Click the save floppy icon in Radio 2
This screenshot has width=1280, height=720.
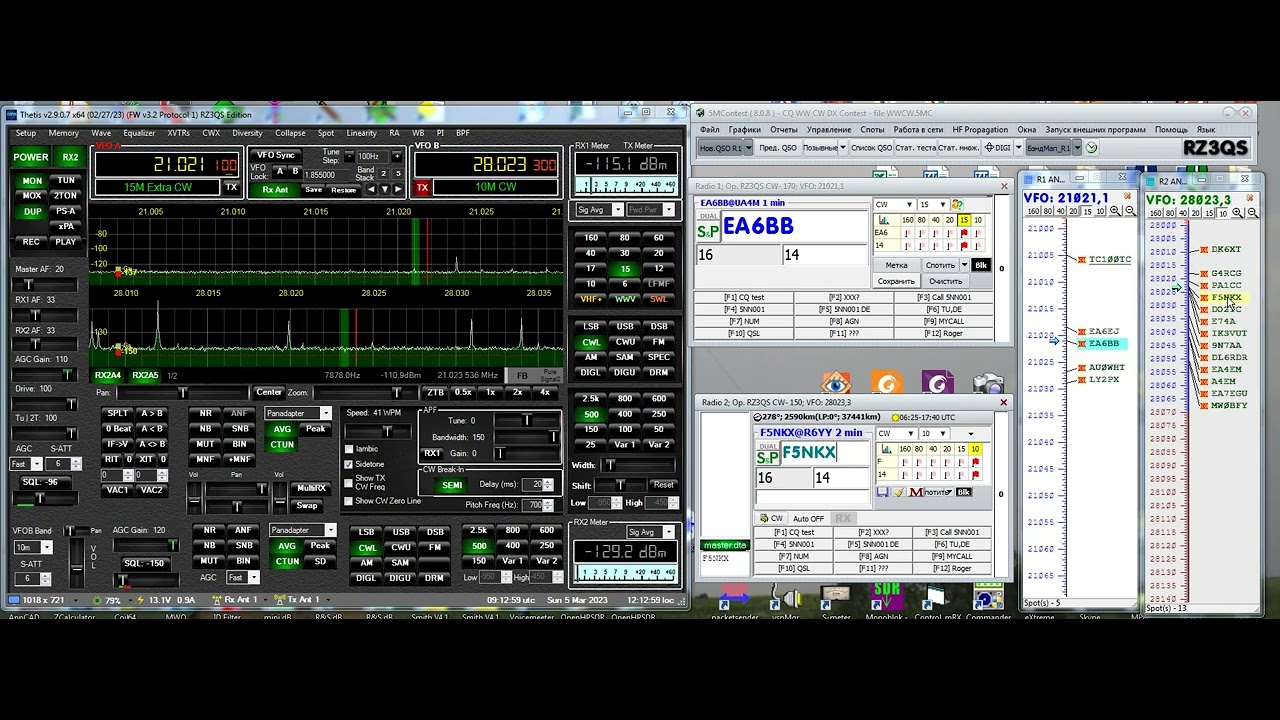[x=882, y=492]
